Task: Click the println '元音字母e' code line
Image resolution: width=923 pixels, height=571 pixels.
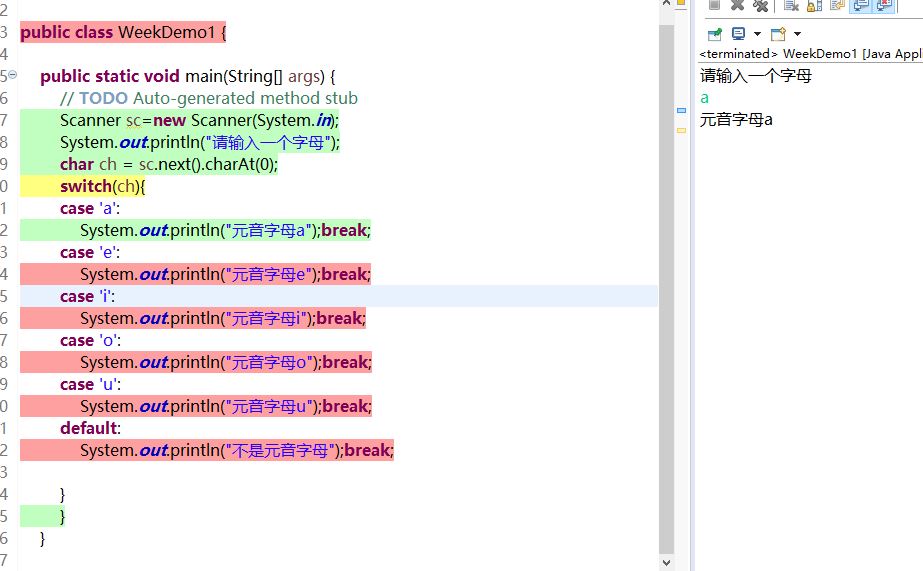Action: click(225, 274)
